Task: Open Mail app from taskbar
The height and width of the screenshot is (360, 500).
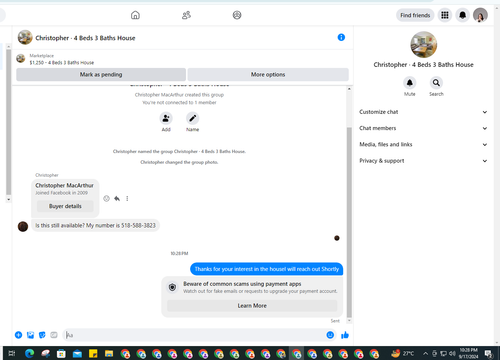Action: pyautogui.click(x=77, y=353)
